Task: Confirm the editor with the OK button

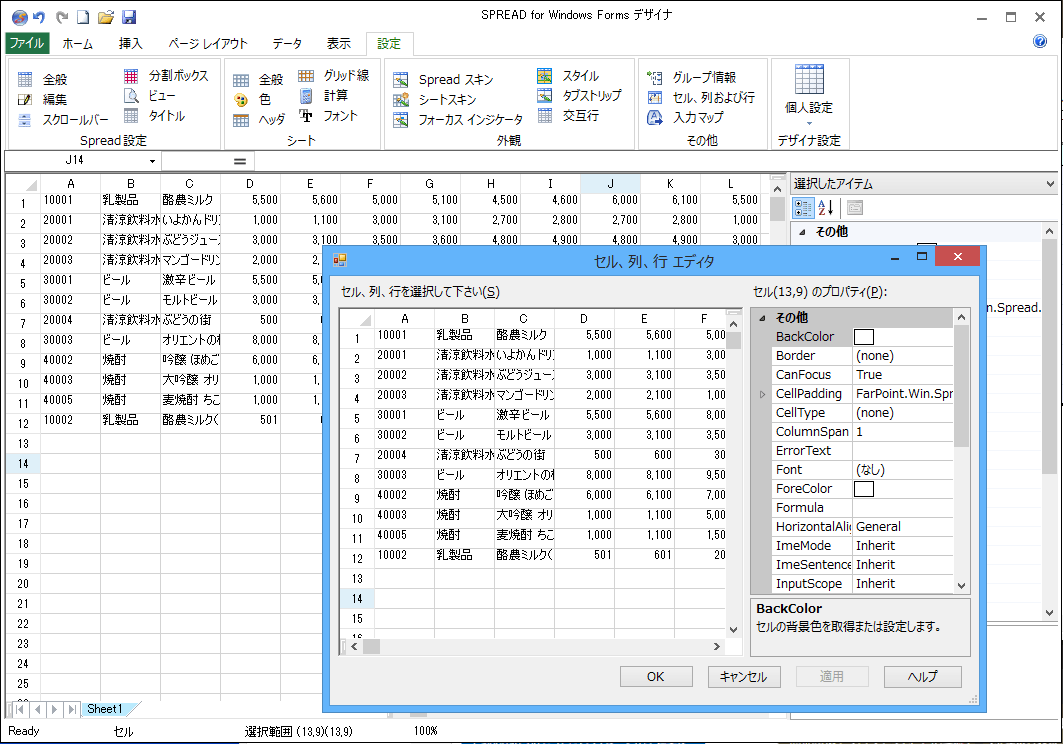Action: 655,676
